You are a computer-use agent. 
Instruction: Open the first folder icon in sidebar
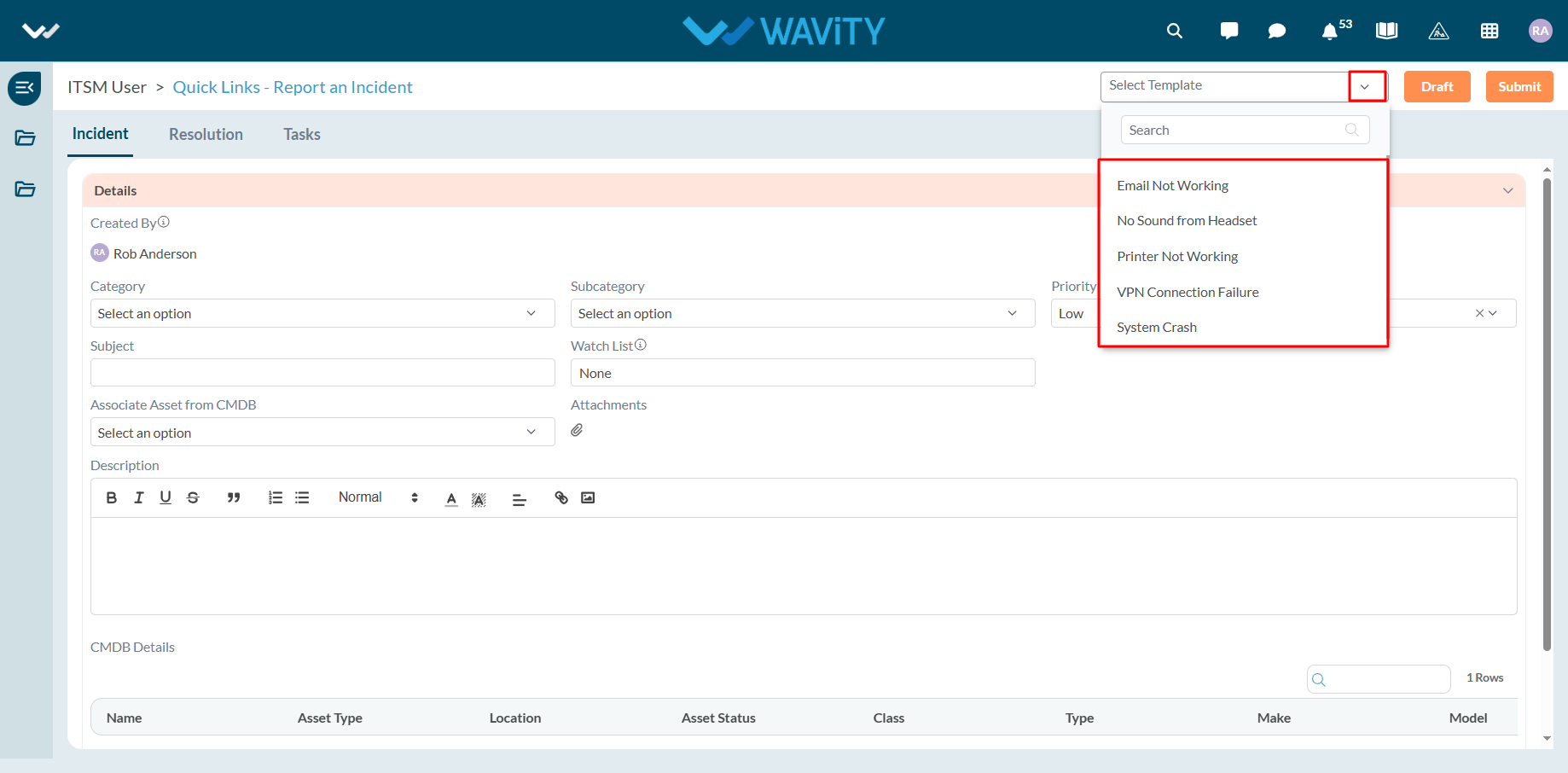pos(25,138)
